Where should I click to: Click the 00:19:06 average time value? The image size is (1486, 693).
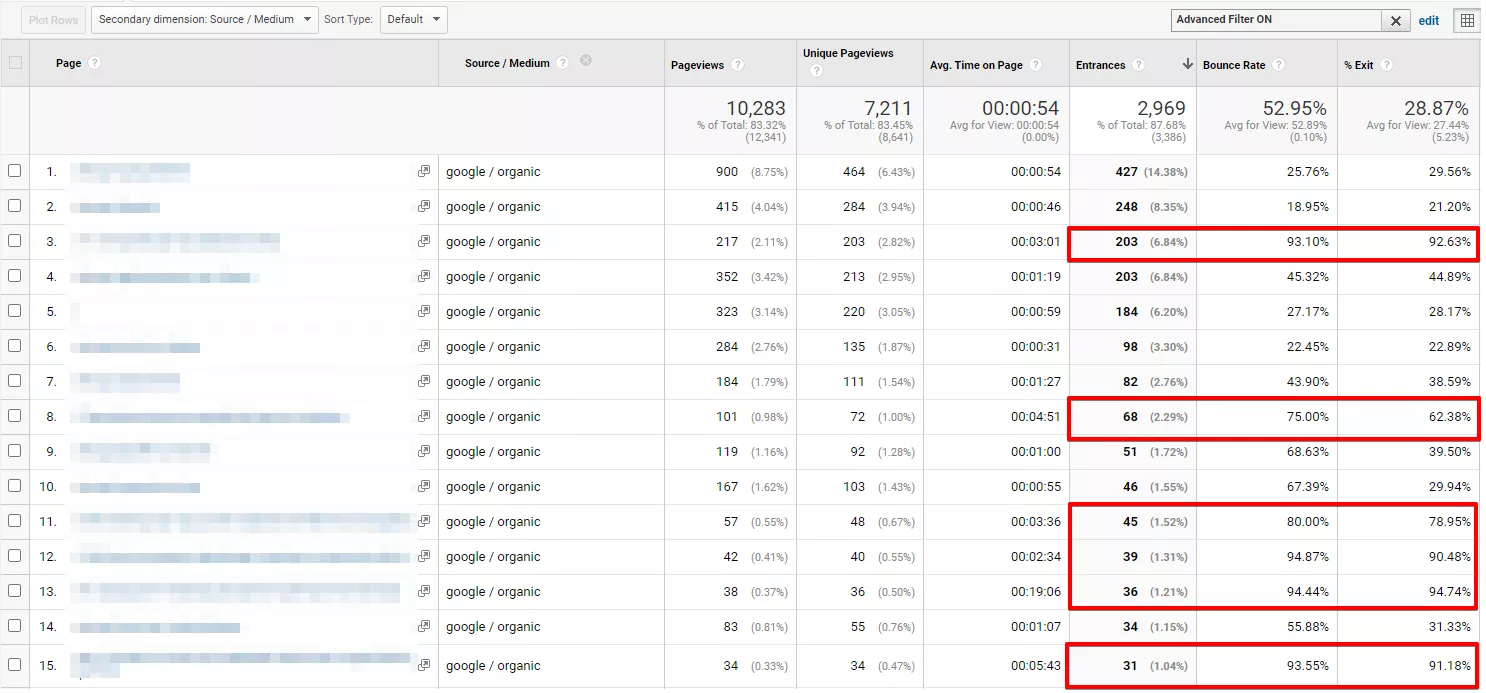coord(1035,592)
